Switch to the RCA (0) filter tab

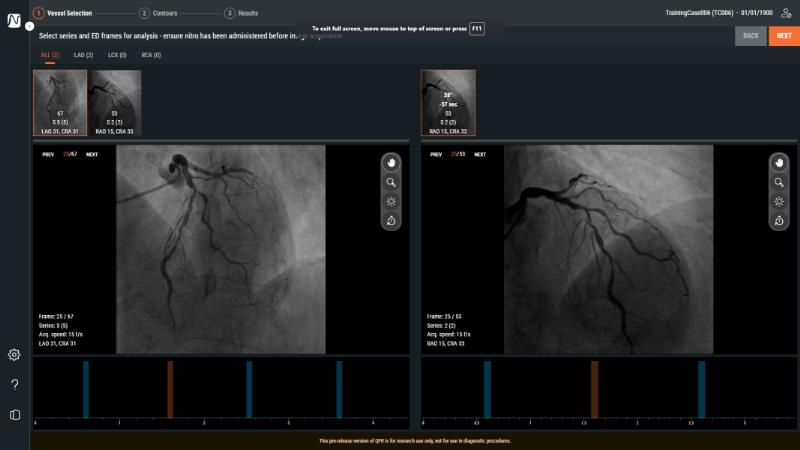(151, 55)
